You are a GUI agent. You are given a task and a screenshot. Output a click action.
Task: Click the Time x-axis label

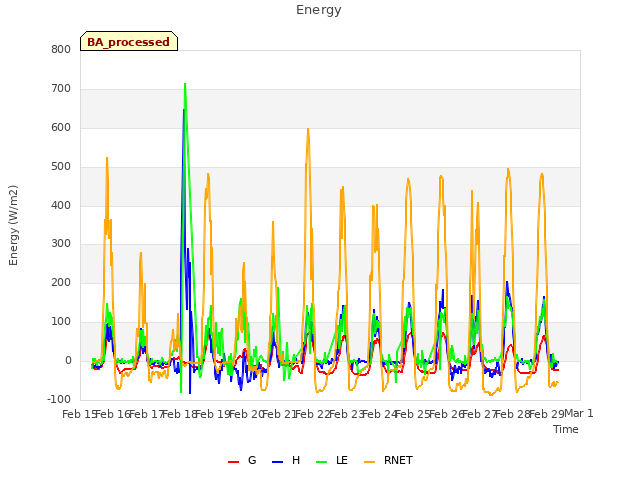coord(565,429)
